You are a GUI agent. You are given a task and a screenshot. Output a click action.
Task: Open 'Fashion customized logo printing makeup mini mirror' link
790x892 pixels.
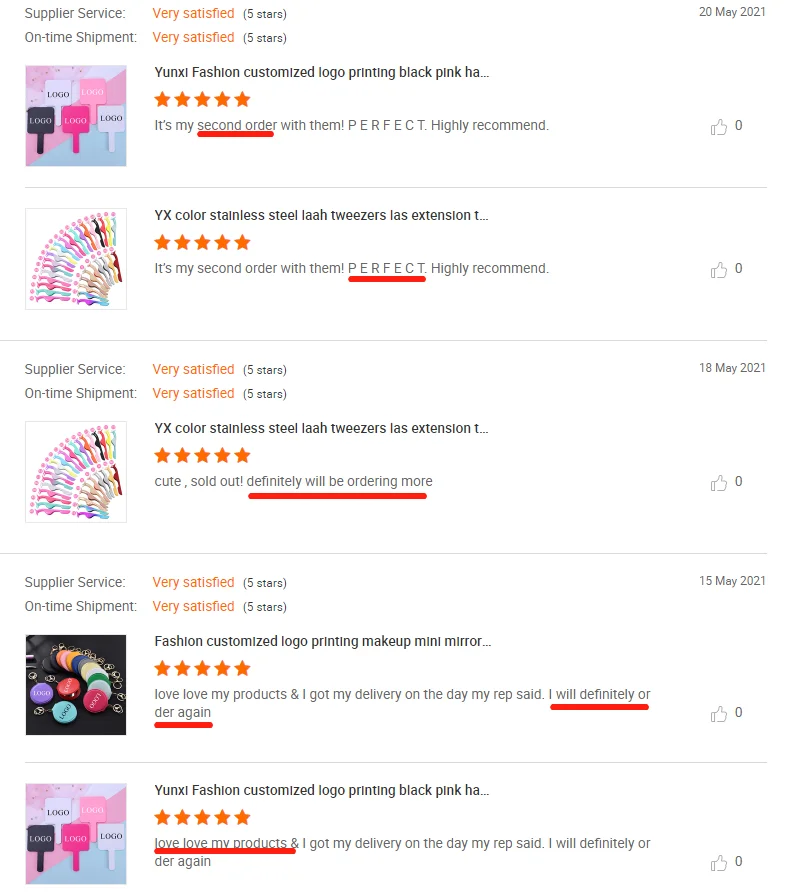coord(322,641)
